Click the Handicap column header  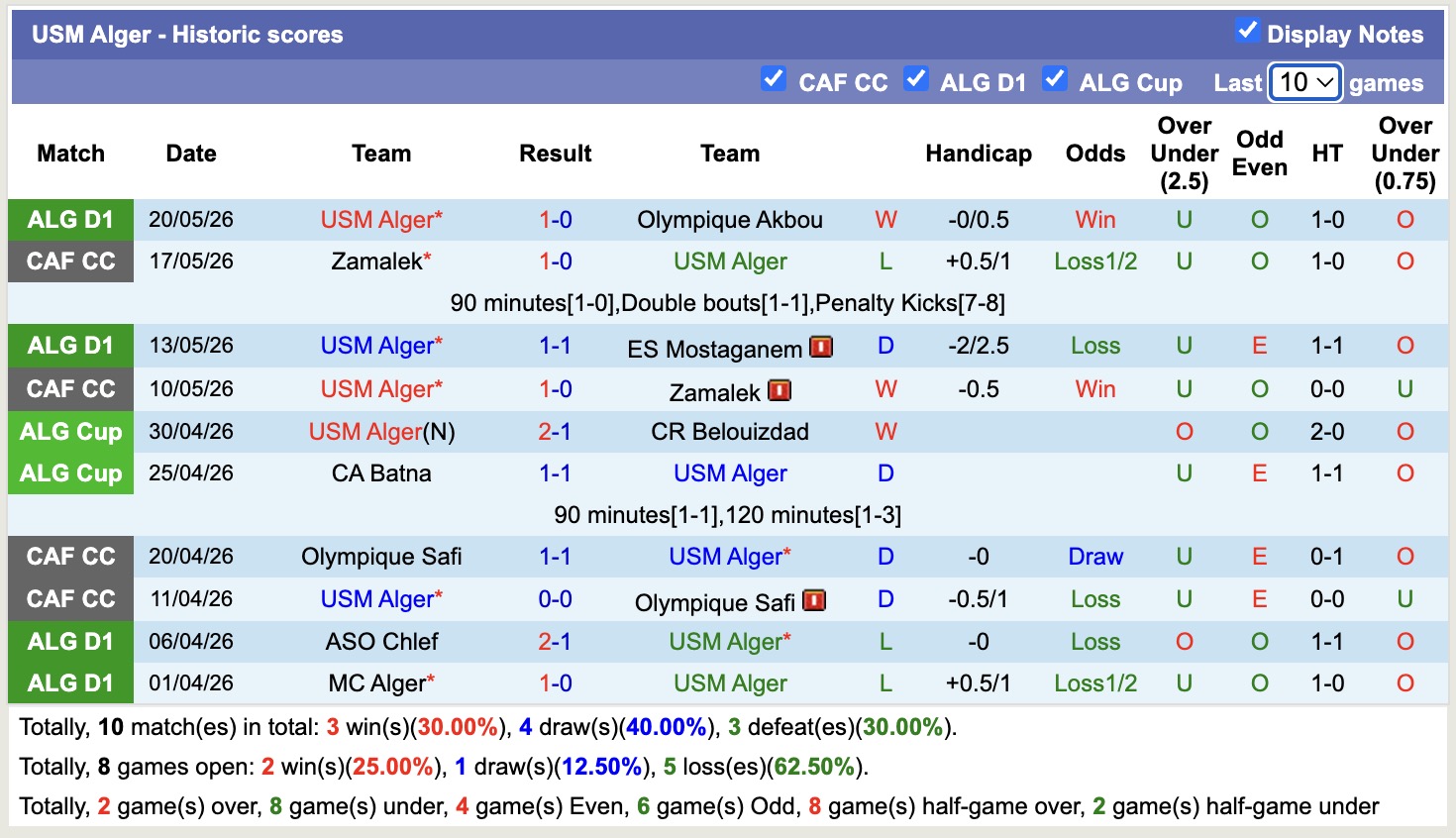pyautogui.click(x=979, y=154)
